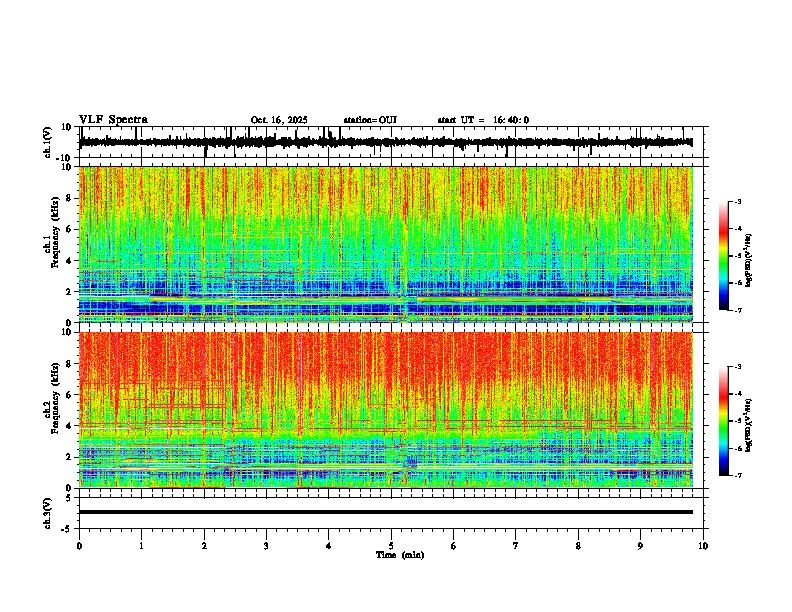
Task: Click the ch.1 spectrogram colorbar
Action: pos(723,256)
